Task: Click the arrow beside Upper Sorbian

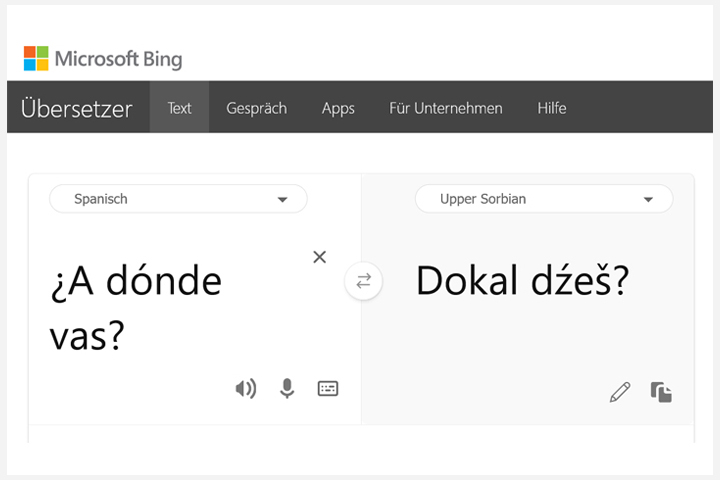Action: (648, 199)
